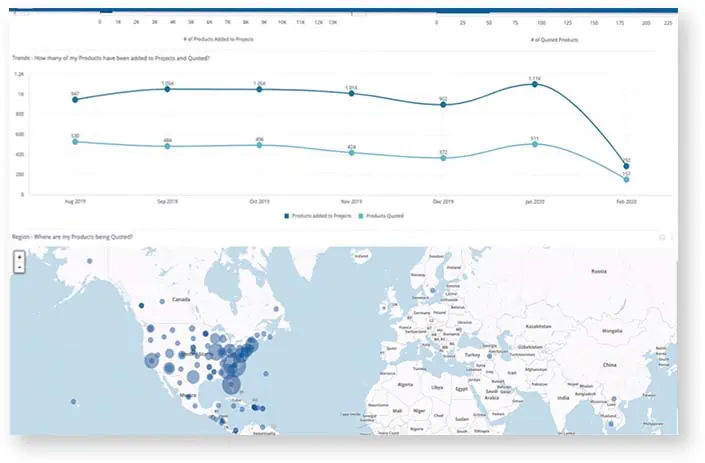Click the Nov 2019 axis label
This screenshot has width=705, height=463.
(351, 202)
